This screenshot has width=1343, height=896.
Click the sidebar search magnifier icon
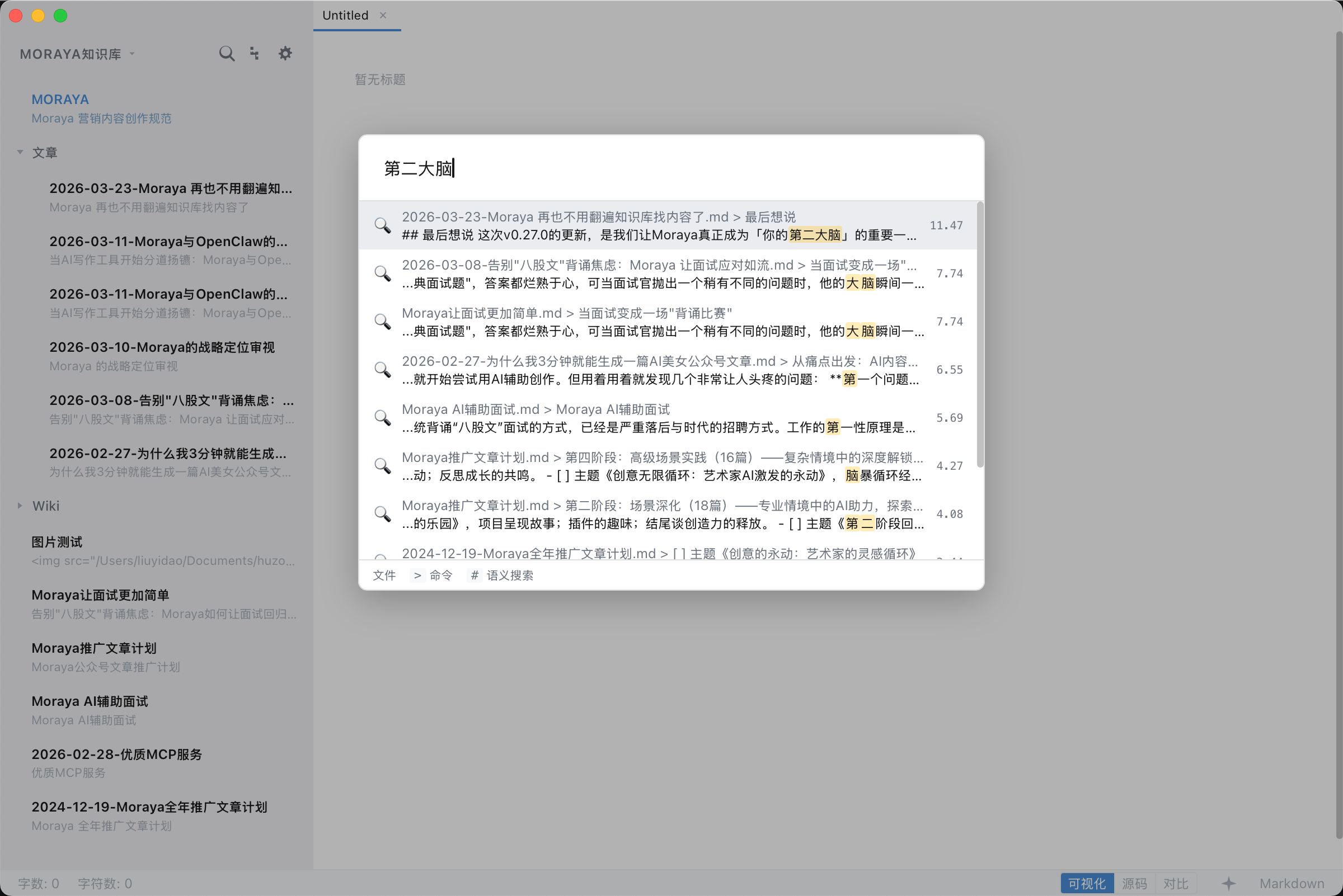pos(227,54)
